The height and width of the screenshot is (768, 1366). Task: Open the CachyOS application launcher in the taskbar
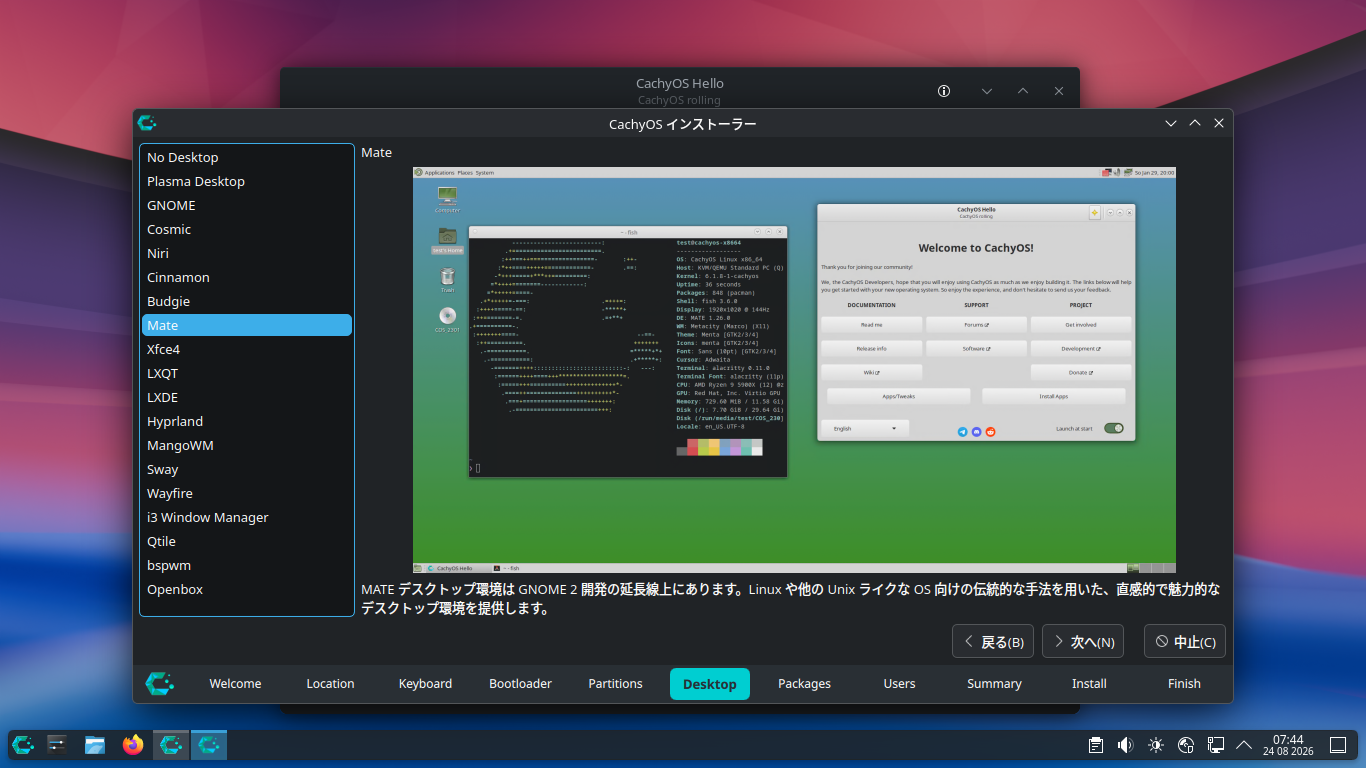[23, 744]
